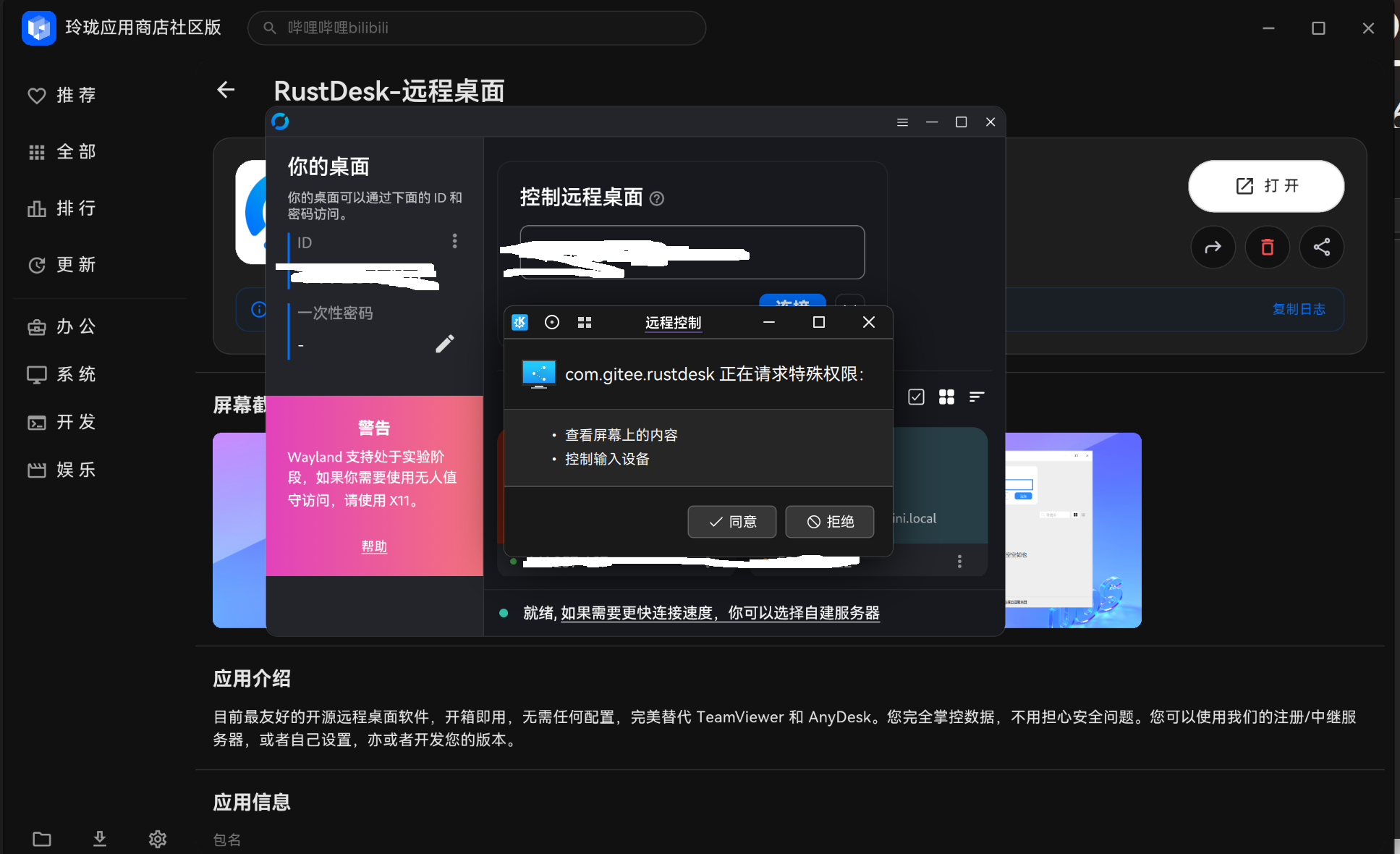
Task: Click help question mark beside 控制远程桌面
Action: (x=657, y=198)
